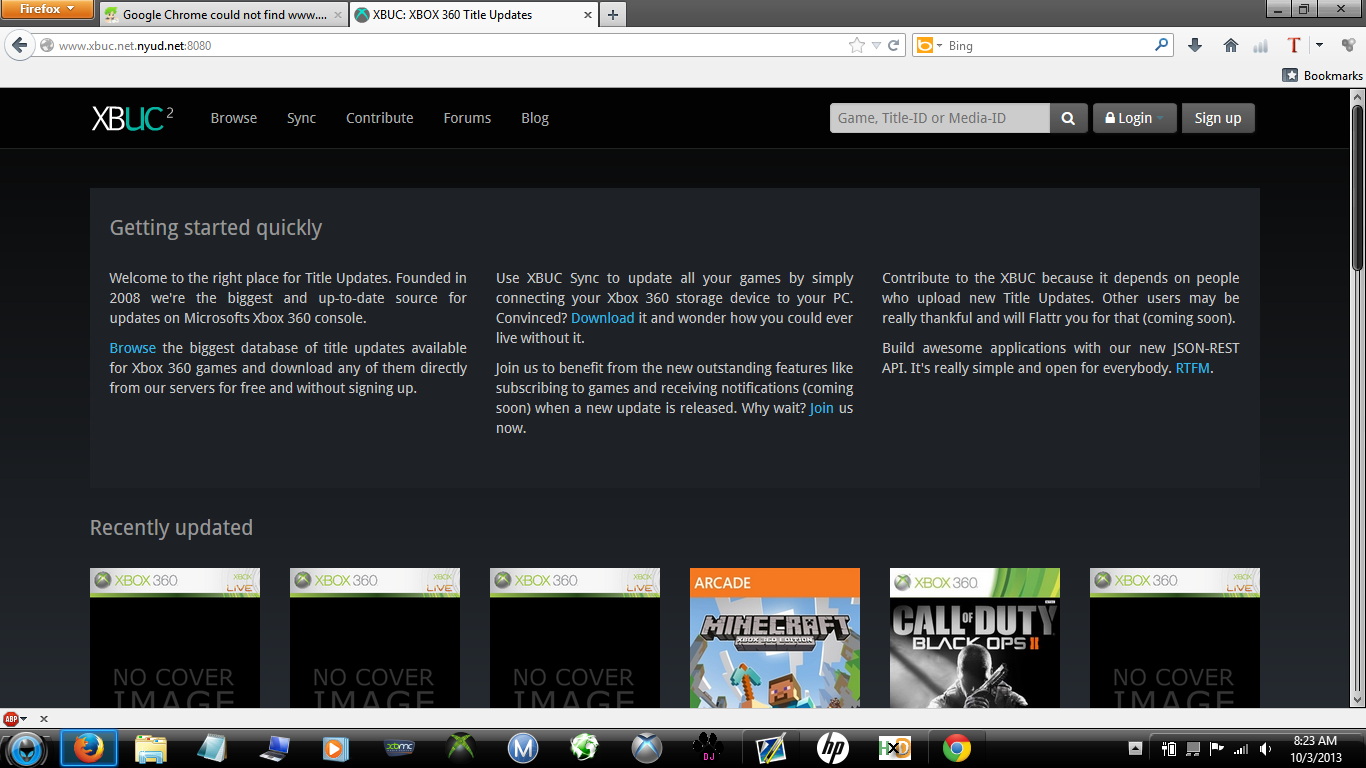
Task: Reload the page with refresh icon
Action: 893,45
